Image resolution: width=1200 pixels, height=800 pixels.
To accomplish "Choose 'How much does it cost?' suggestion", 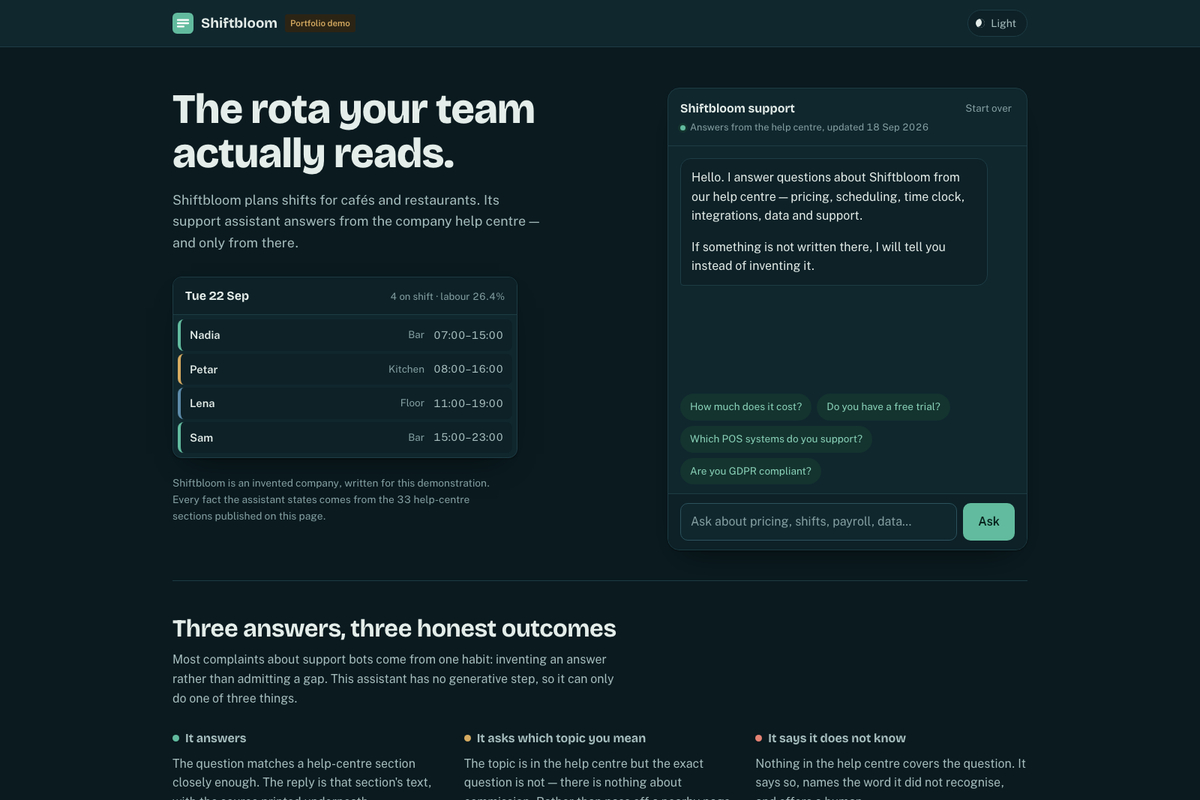I will (746, 407).
